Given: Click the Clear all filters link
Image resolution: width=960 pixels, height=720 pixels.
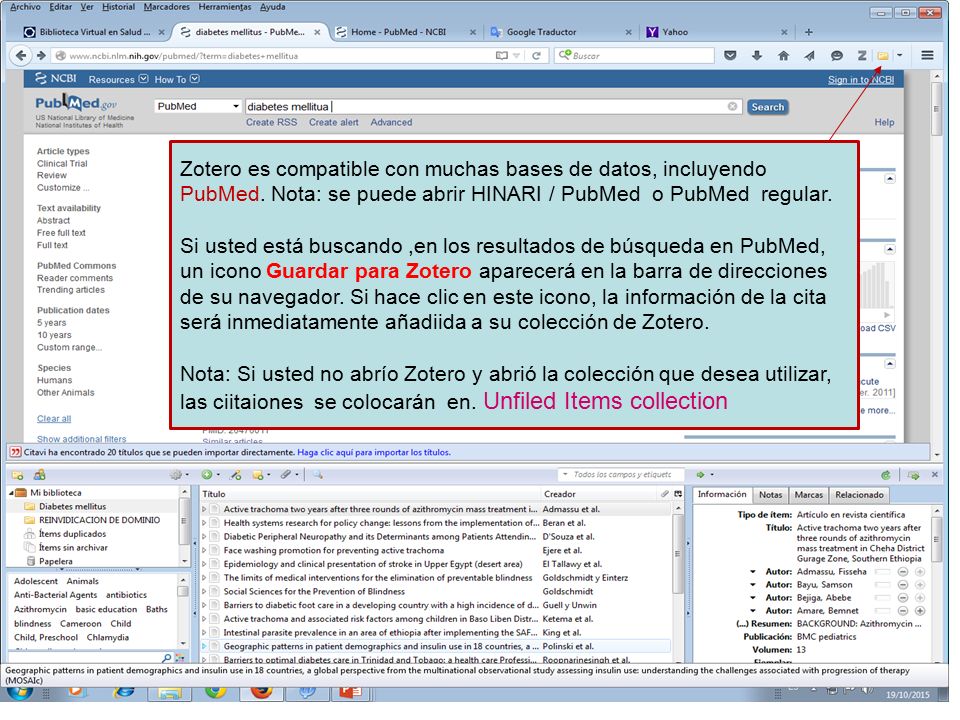Looking at the screenshot, I should click(x=54, y=419).
